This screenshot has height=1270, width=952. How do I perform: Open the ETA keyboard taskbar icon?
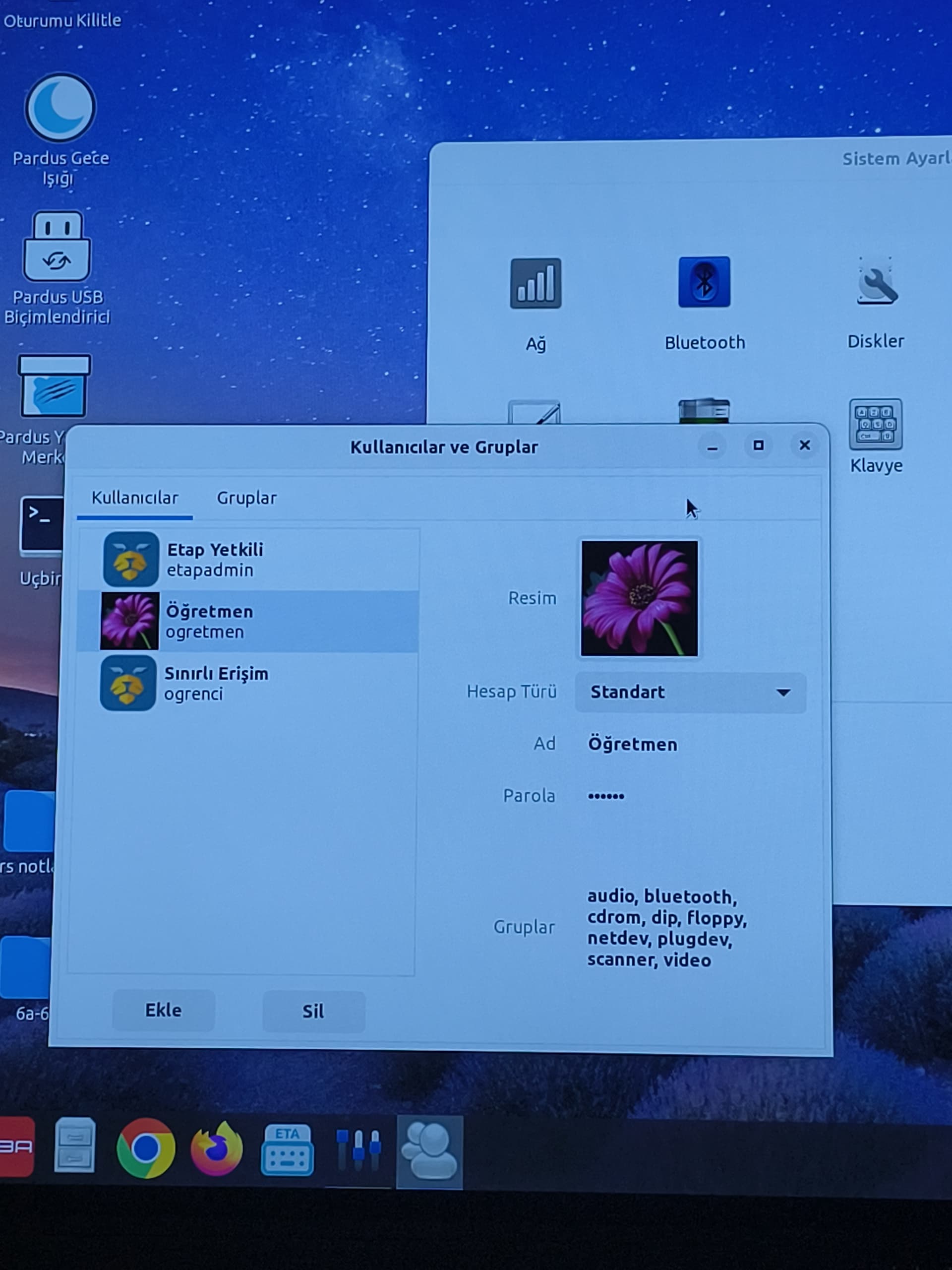(x=287, y=1149)
